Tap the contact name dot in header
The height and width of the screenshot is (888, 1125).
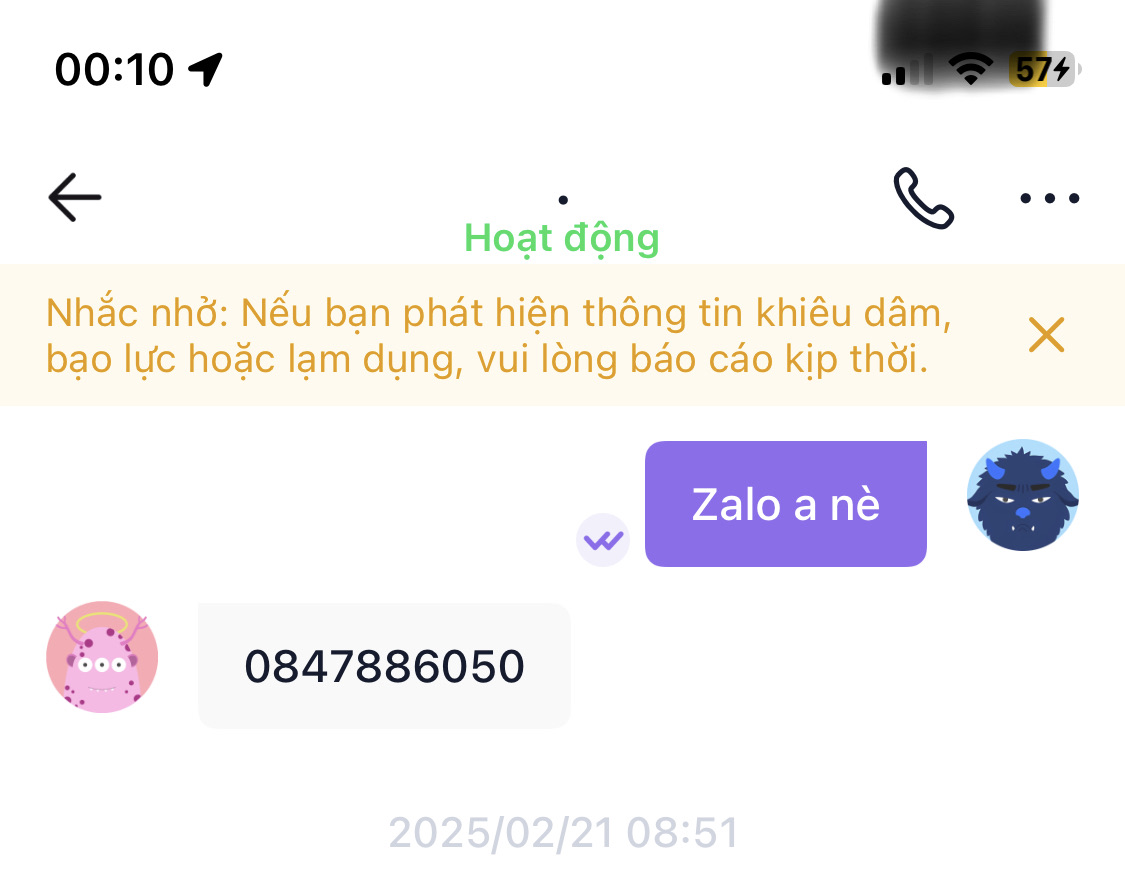pyautogui.click(x=563, y=200)
